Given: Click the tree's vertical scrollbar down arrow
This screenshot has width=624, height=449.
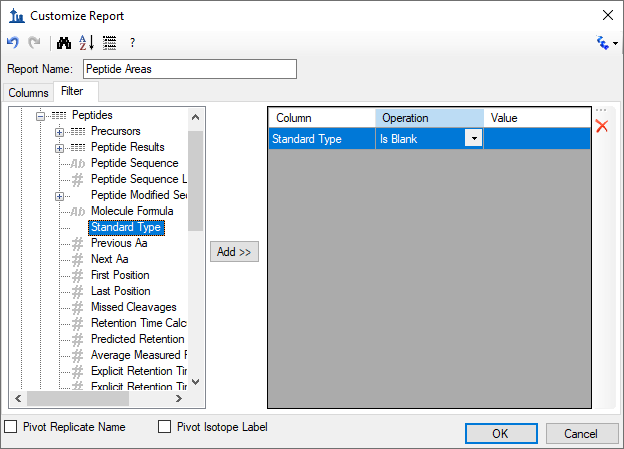Looking at the screenshot, I should pyautogui.click(x=195, y=382).
